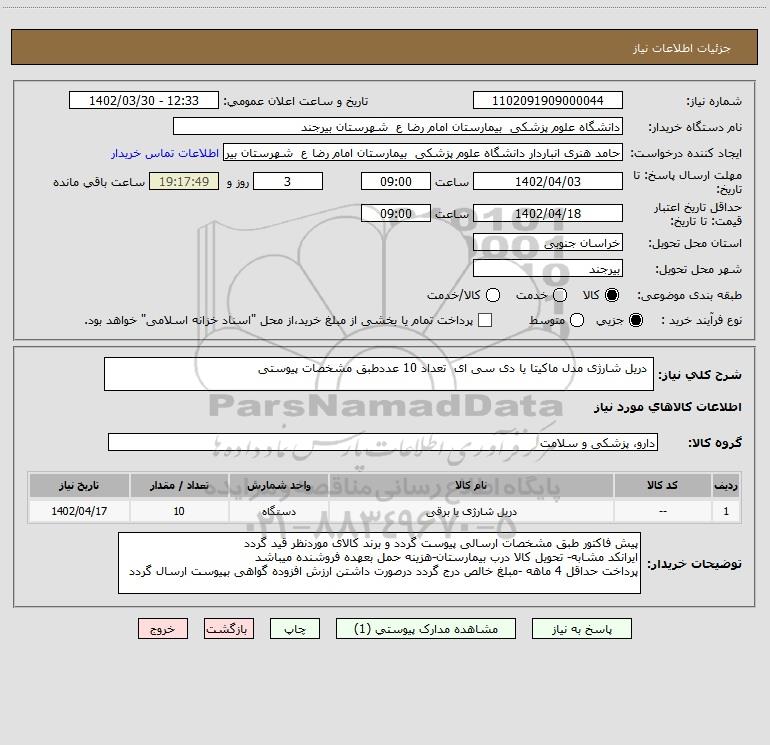The width and height of the screenshot is (770, 745).
Task: Select the کالا radio button
Action: (612, 295)
